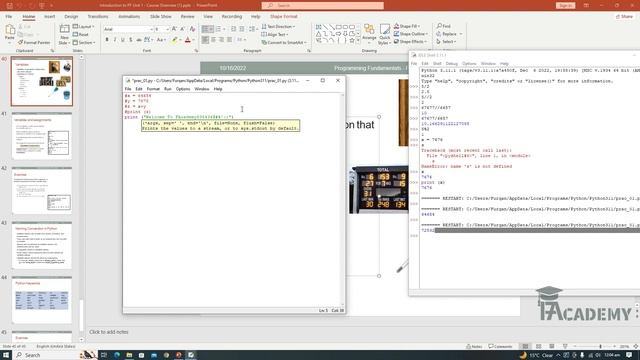Click Increase Font Size icon
The height and width of the screenshot is (360, 640).
174,29
